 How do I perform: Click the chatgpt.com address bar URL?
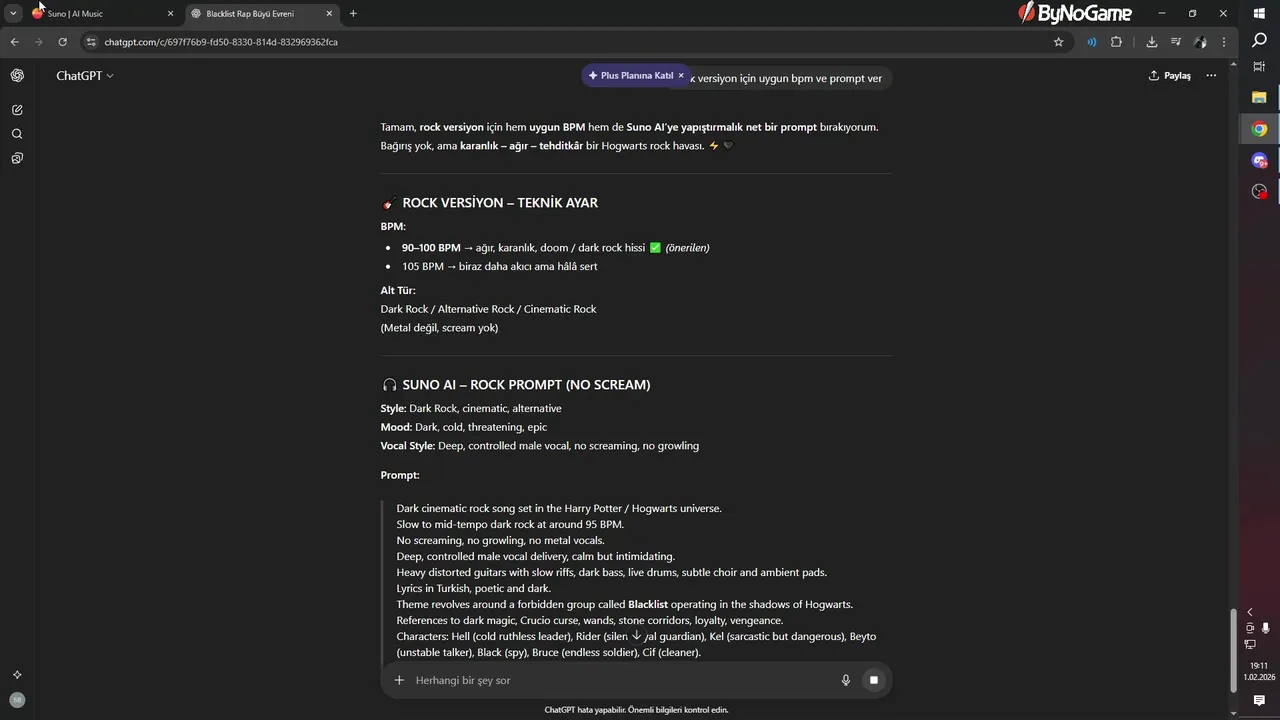(x=221, y=42)
